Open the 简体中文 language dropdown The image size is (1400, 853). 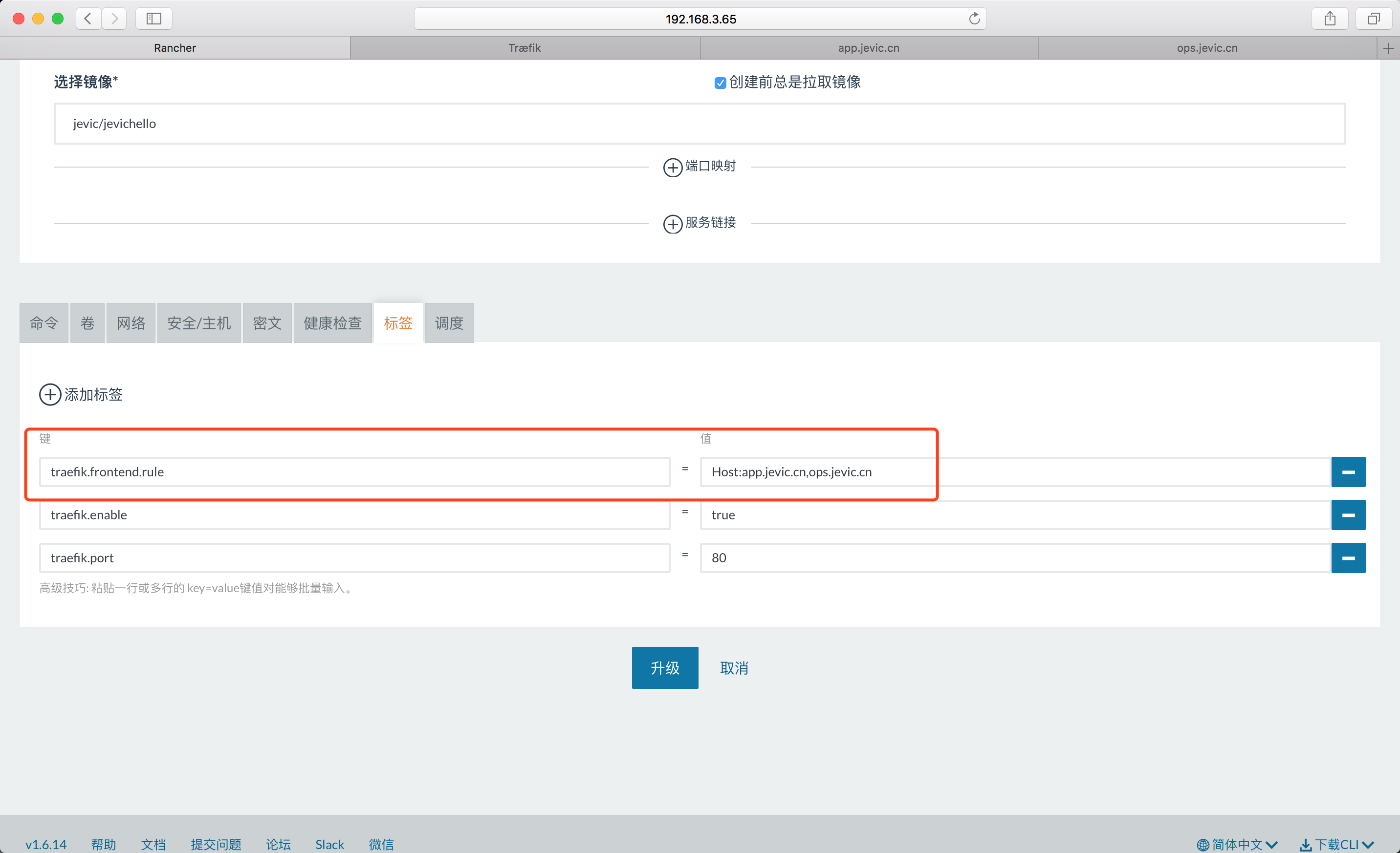click(1237, 844)
